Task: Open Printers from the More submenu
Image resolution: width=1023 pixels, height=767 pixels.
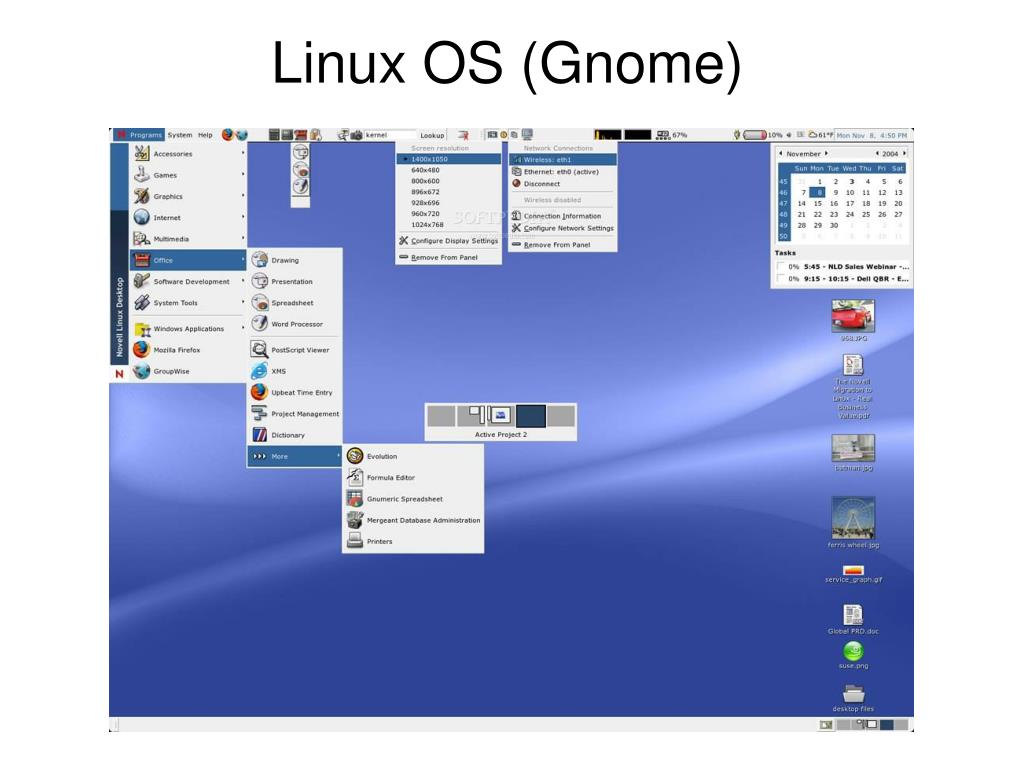Action: click(x=413, y=541)
